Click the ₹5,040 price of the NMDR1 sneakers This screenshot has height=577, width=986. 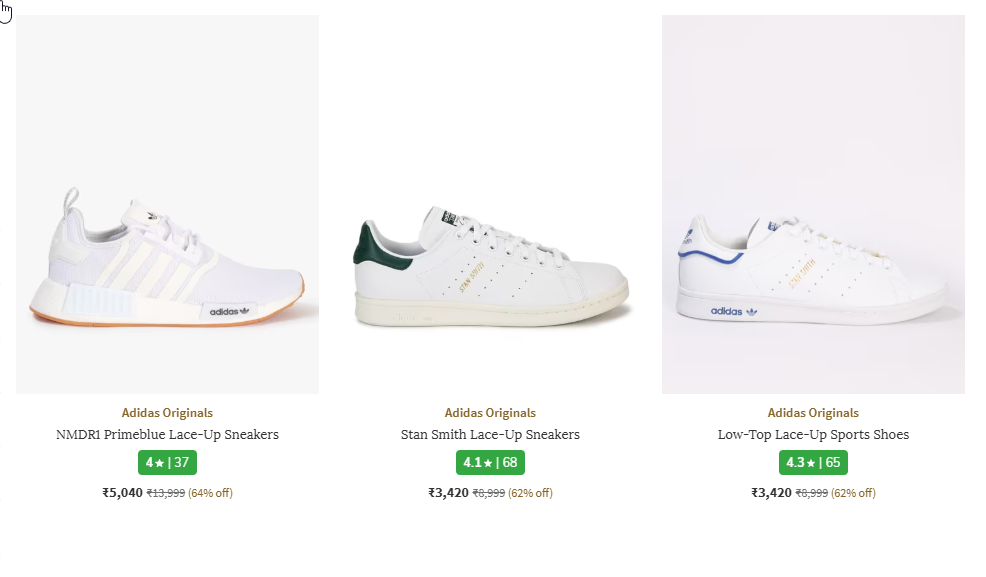122,493
